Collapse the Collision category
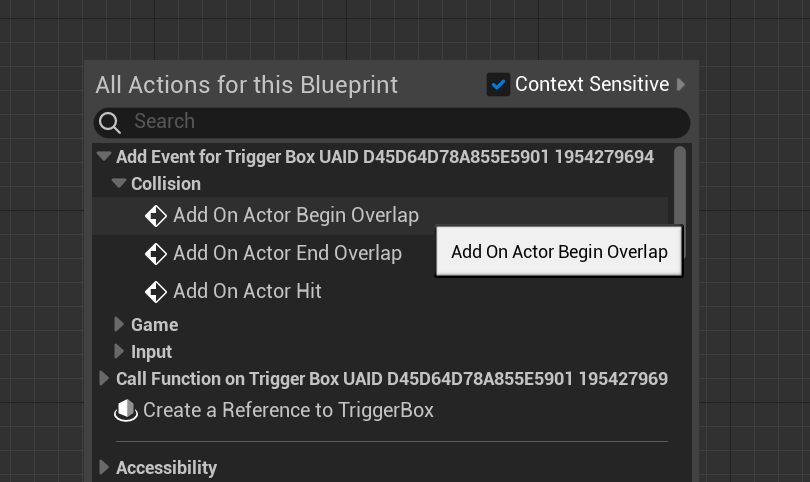 click(x=119, y=184)
